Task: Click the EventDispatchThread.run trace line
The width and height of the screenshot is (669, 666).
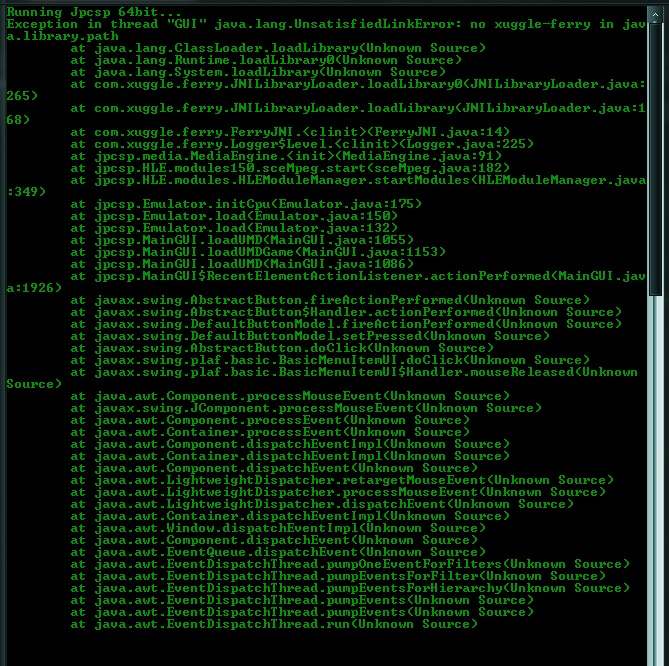Action: tap(274, 624)
